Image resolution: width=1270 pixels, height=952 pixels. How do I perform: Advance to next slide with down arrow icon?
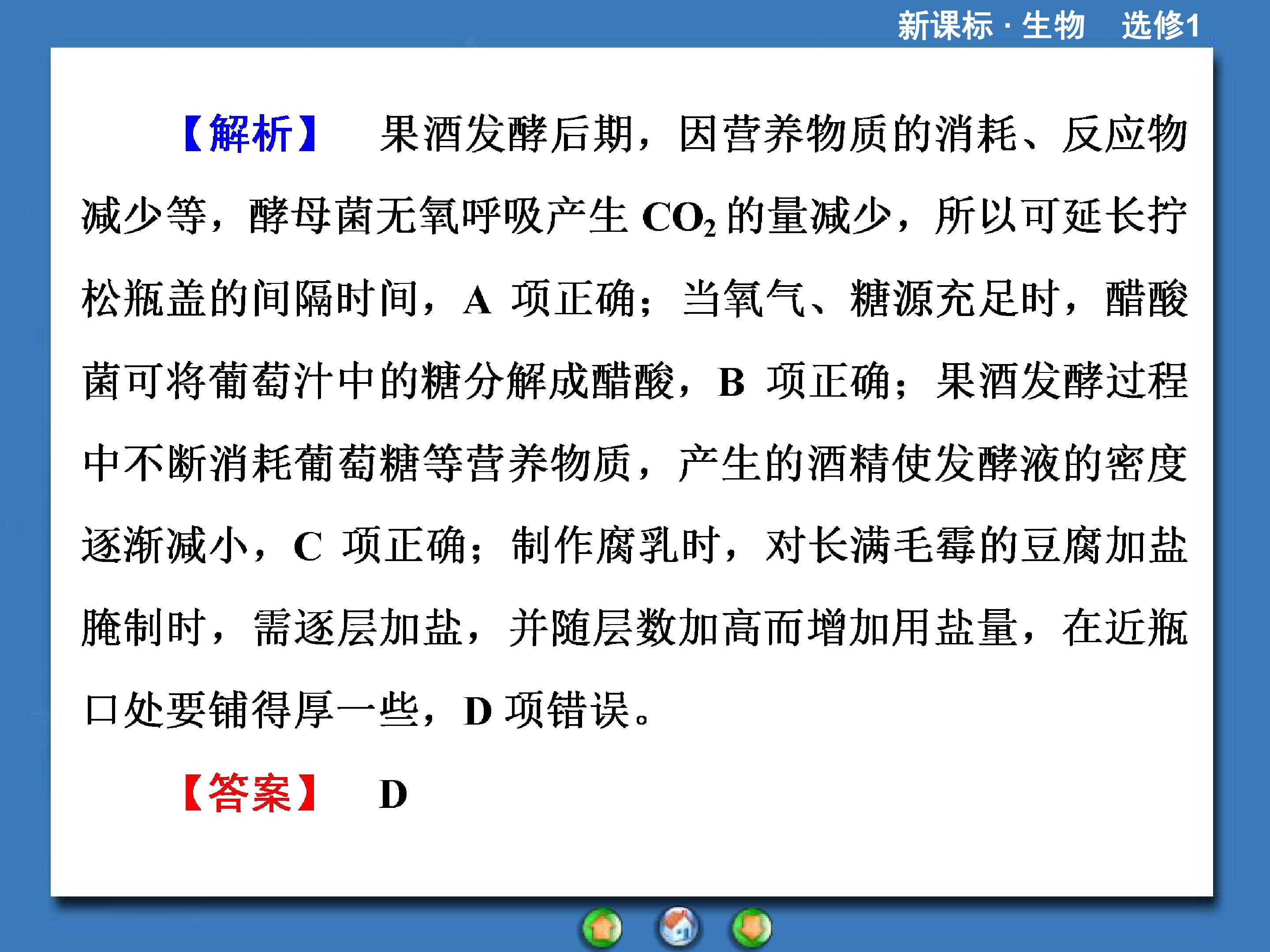pyautogui.click(x=751, y=928)
